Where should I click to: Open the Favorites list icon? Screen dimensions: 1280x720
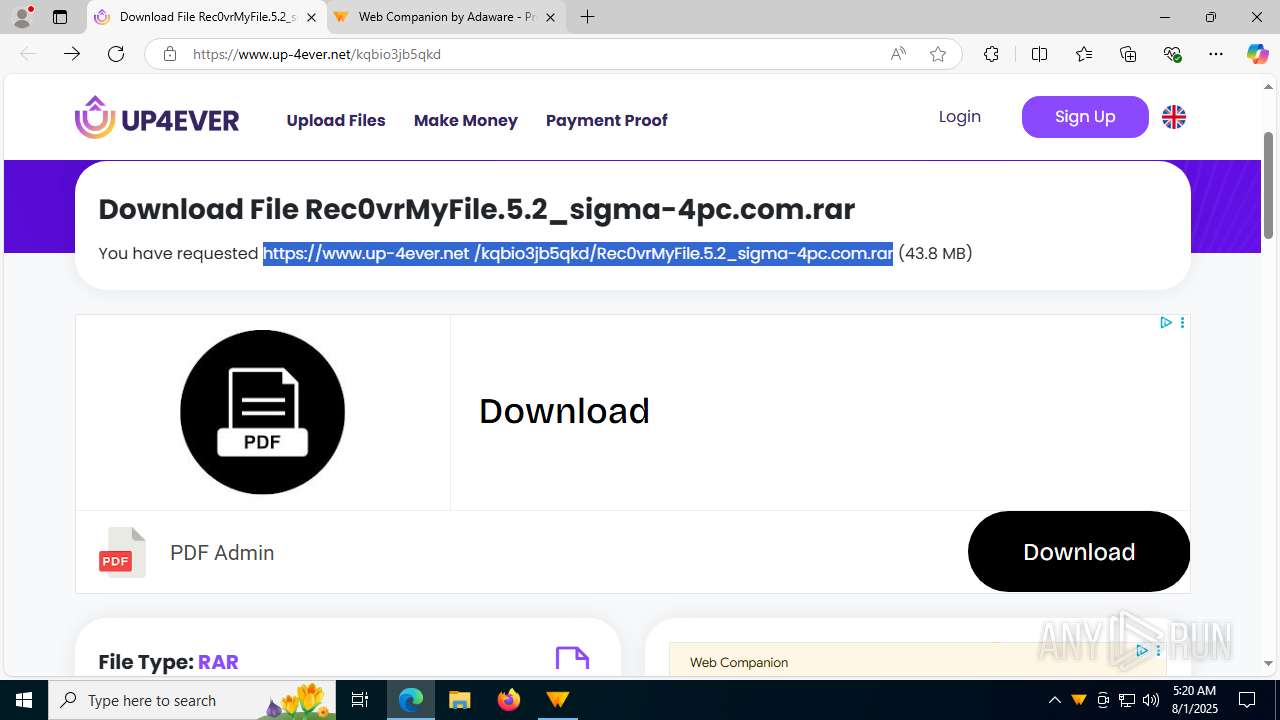point(1084,54)
